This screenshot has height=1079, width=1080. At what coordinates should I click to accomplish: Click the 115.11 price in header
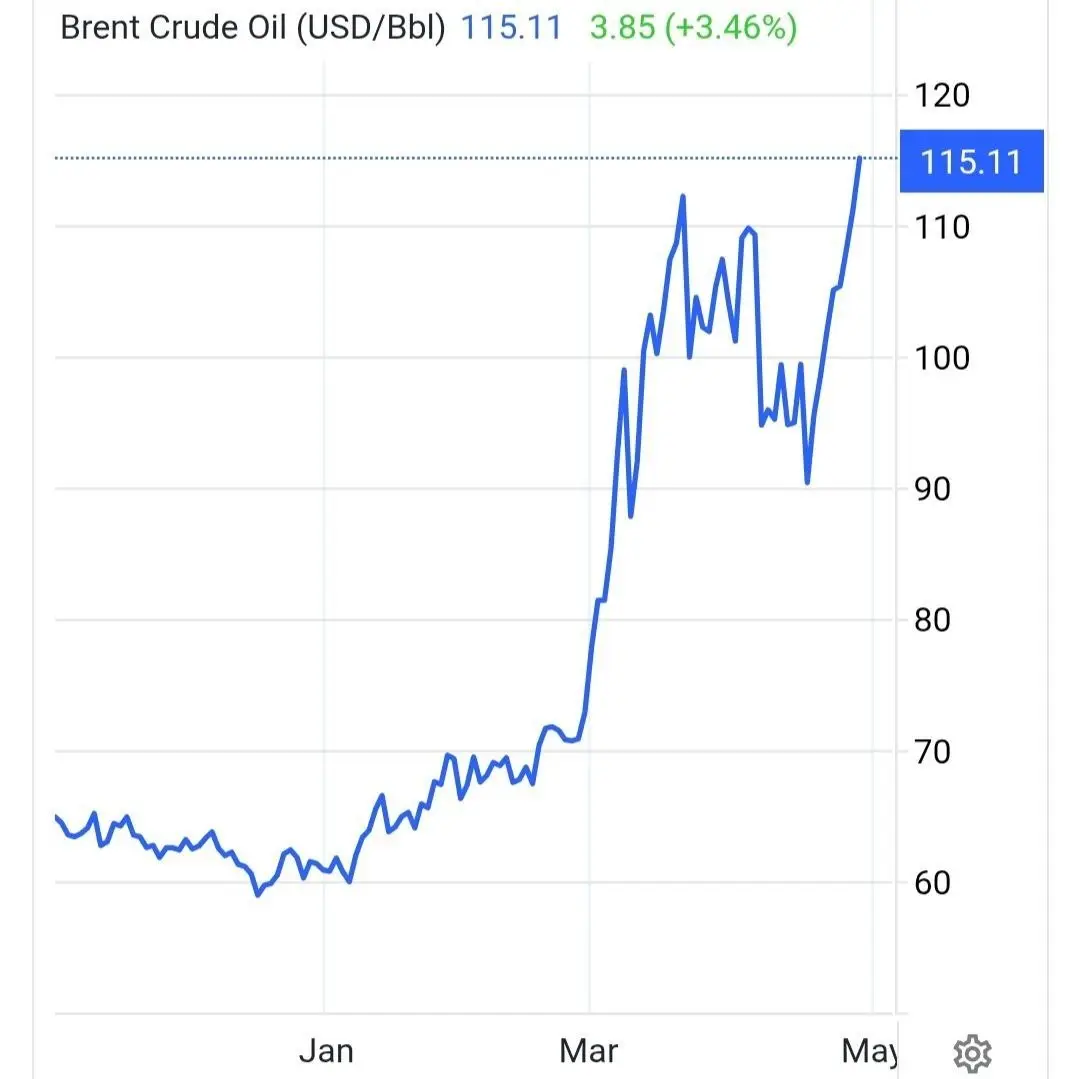tap(511, 28)
